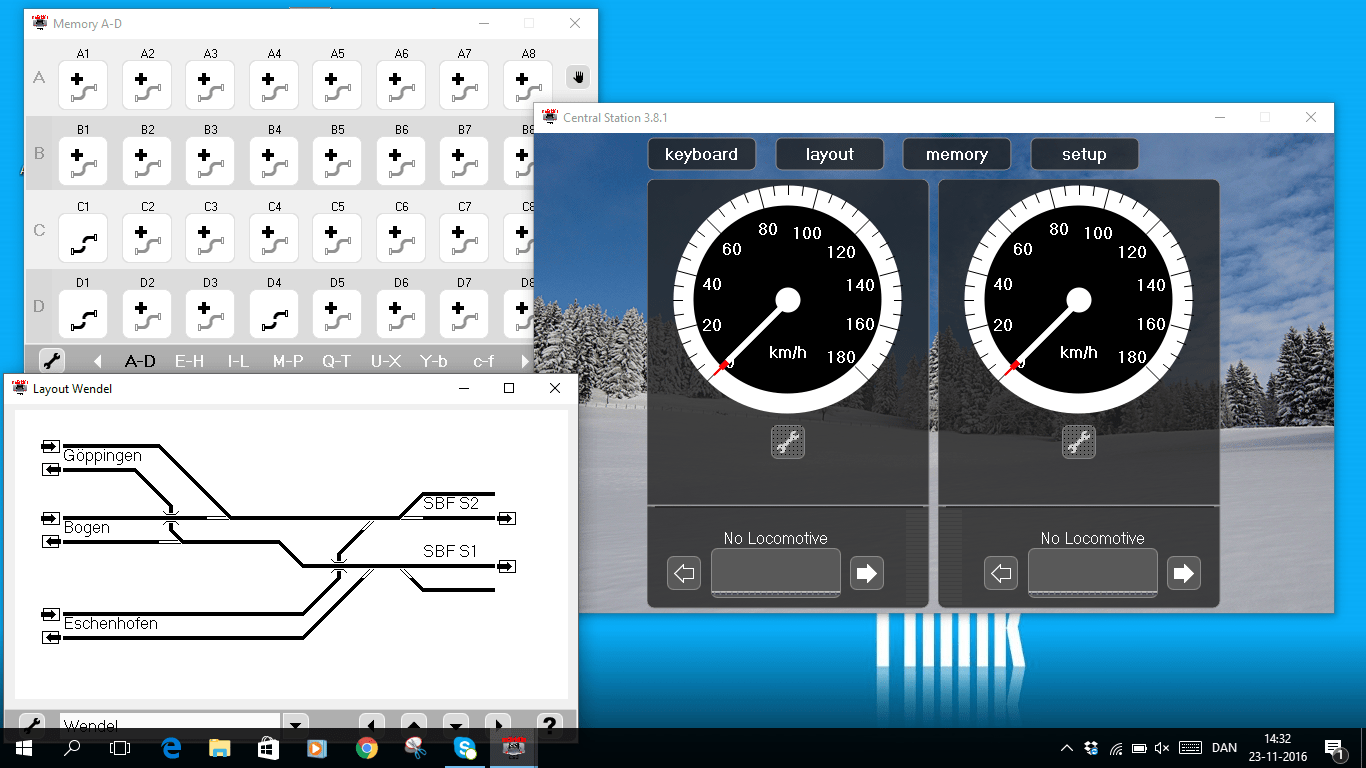1366x768 pixels.
Task: Open the keyboard button
Action: point(701,154)
